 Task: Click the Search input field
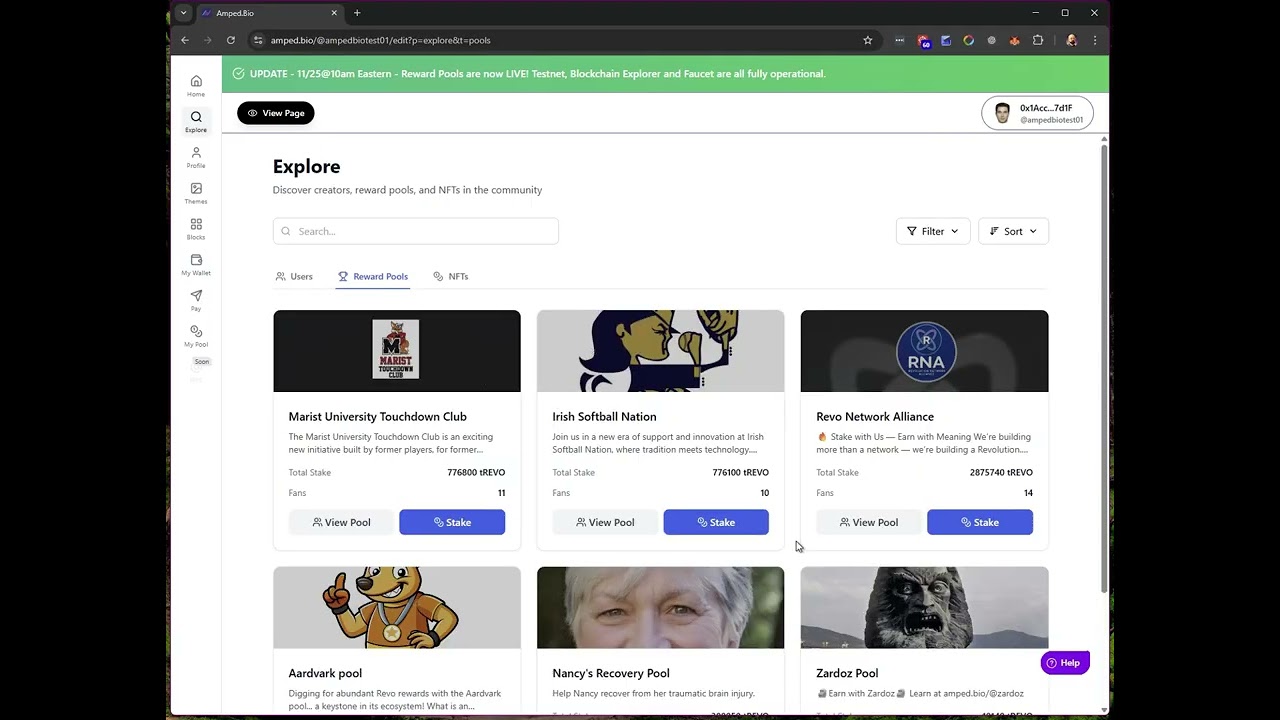click(x=416, y=231)
